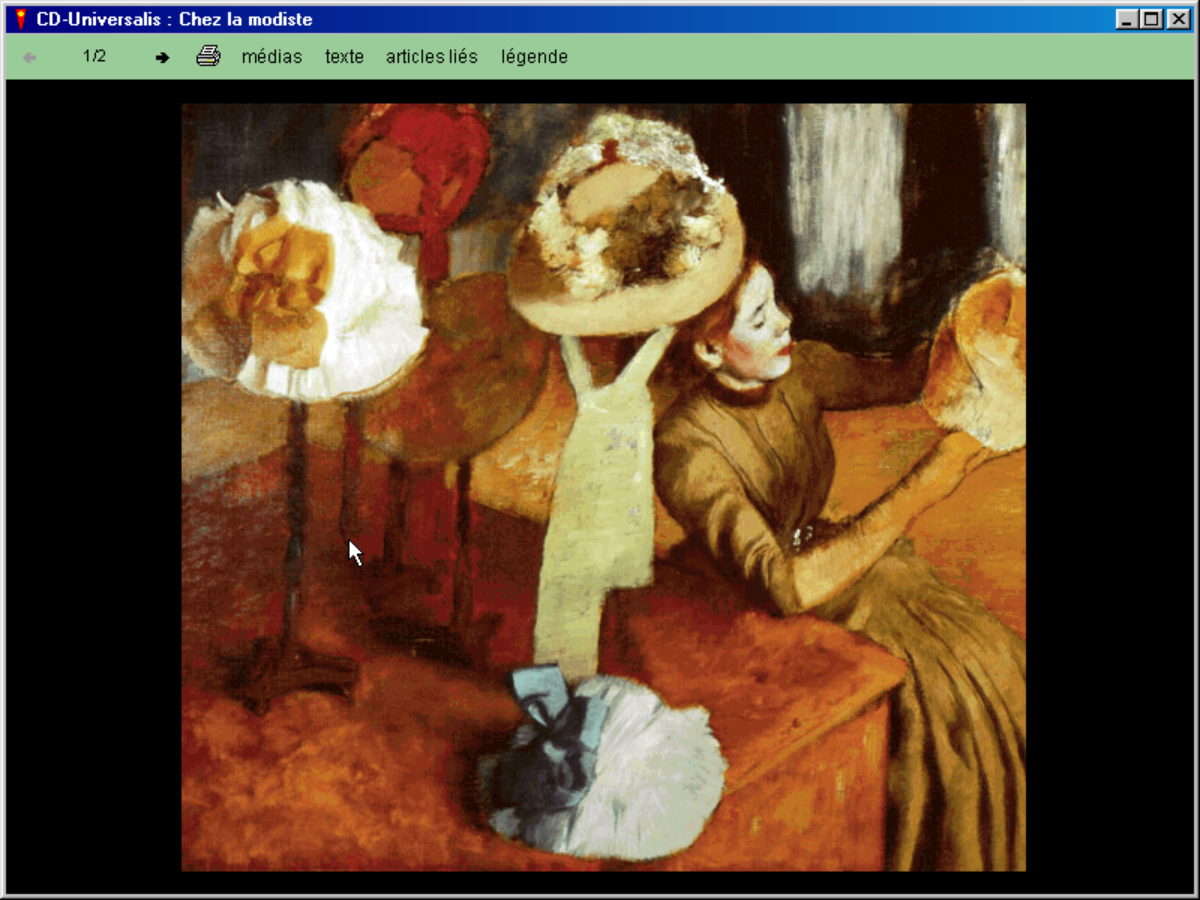Print the image using the printer icon

(x=208, y=56)
